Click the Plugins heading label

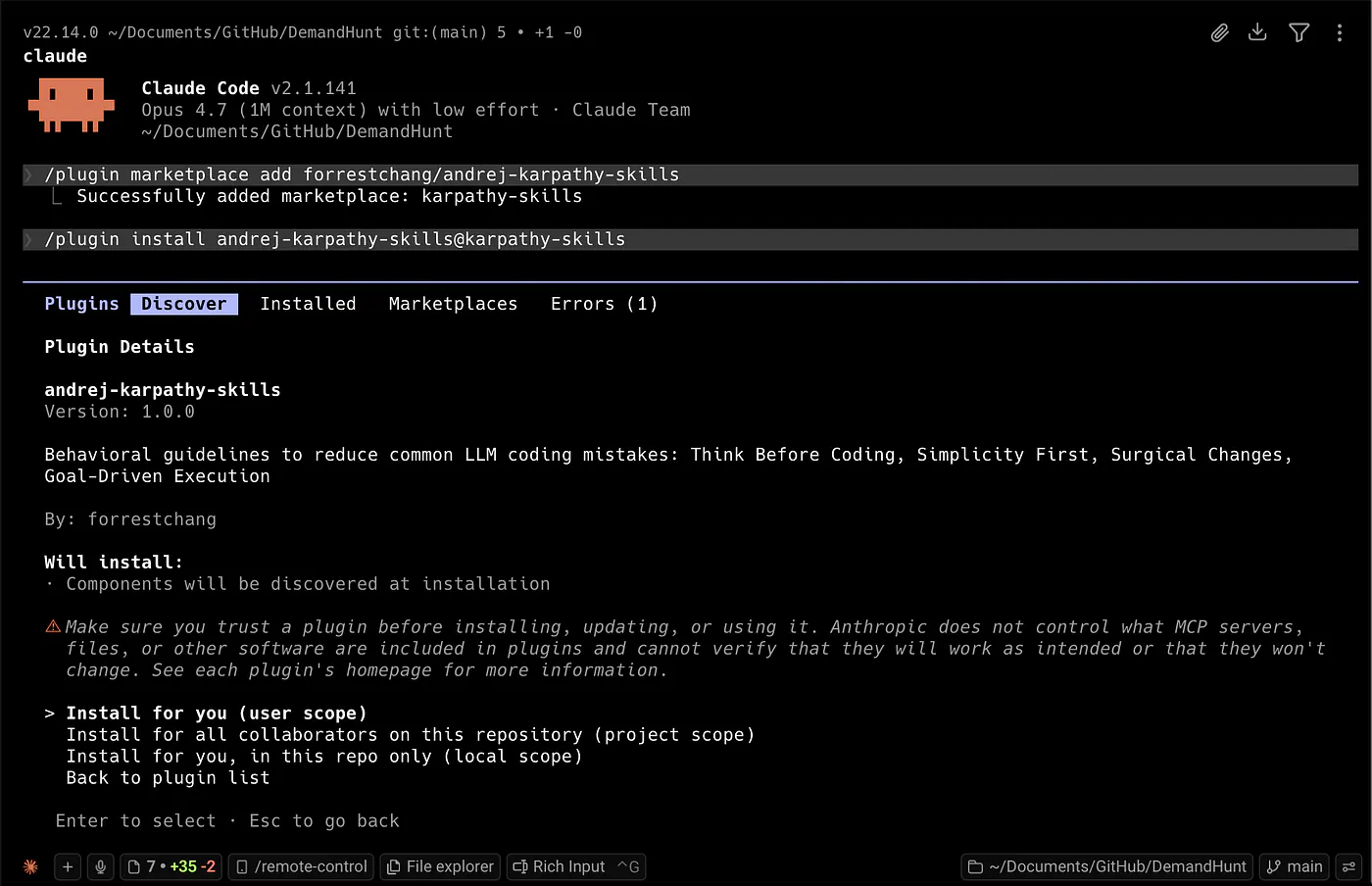pyautogui.click(x=81, y=304)
